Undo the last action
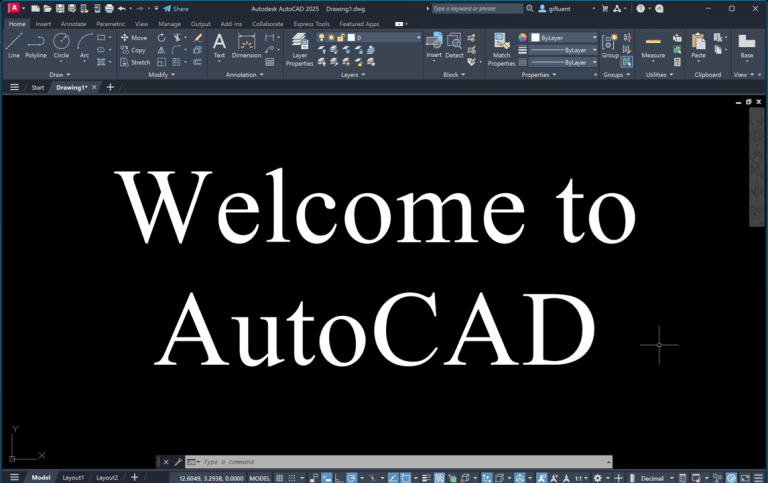The width and height of the screenshot is (768, 483). (x=122, y=8)
